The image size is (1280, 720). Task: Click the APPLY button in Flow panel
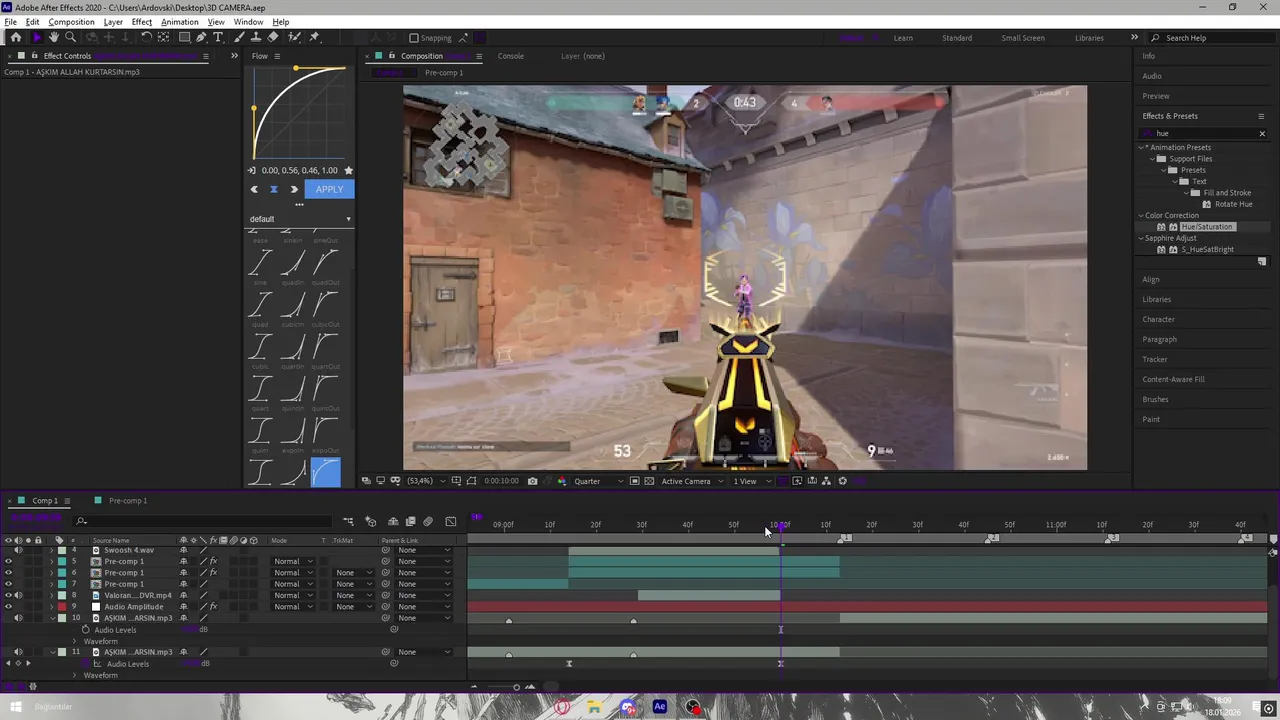[329, 189]
